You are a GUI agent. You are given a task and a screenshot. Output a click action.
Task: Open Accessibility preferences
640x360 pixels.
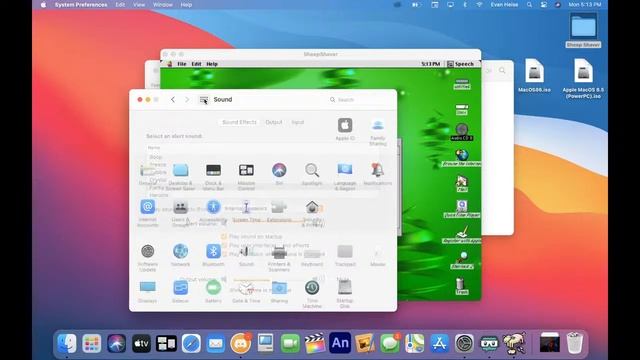213,211
